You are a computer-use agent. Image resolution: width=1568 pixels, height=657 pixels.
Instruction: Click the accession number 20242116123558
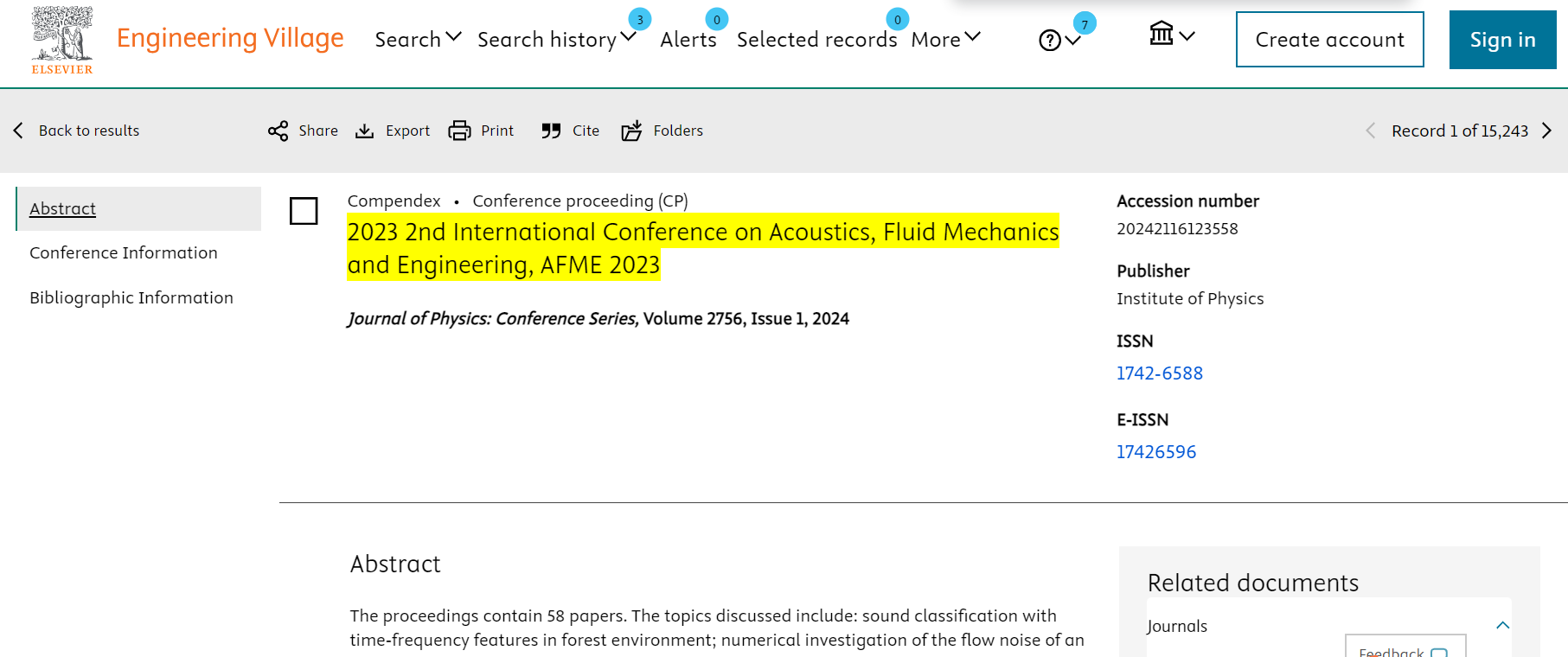pos(1177,228)
